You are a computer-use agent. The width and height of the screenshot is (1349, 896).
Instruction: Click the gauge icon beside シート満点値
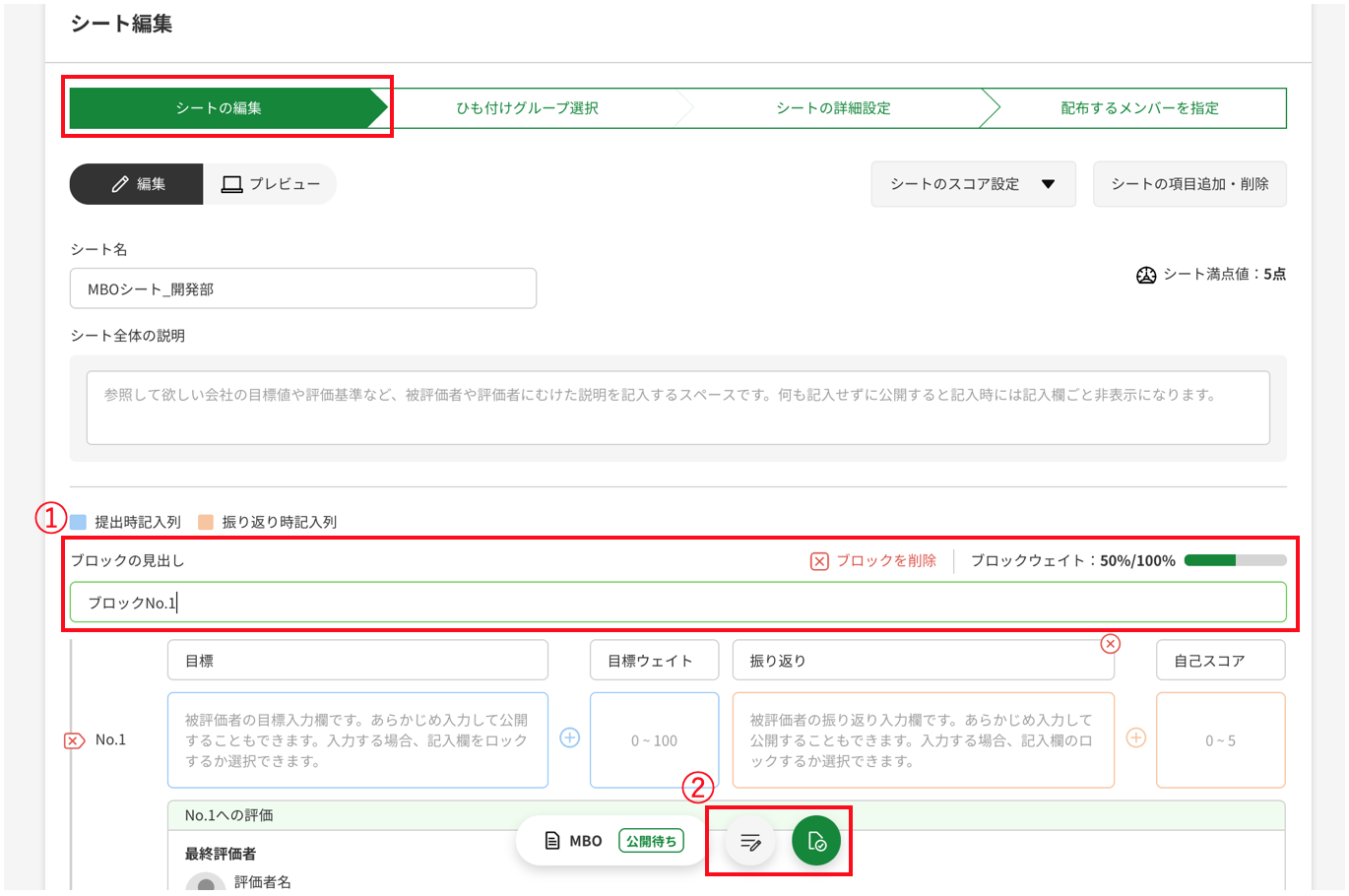click(1146, 275)
